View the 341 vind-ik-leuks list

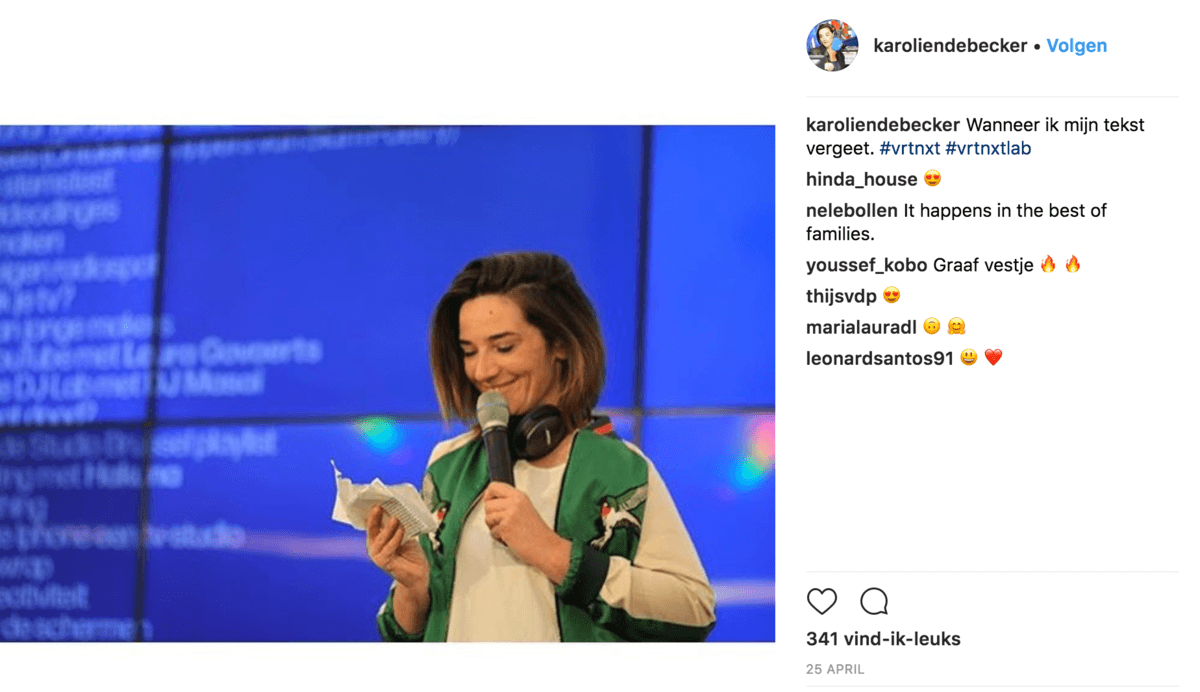click(x=883, y=639)
